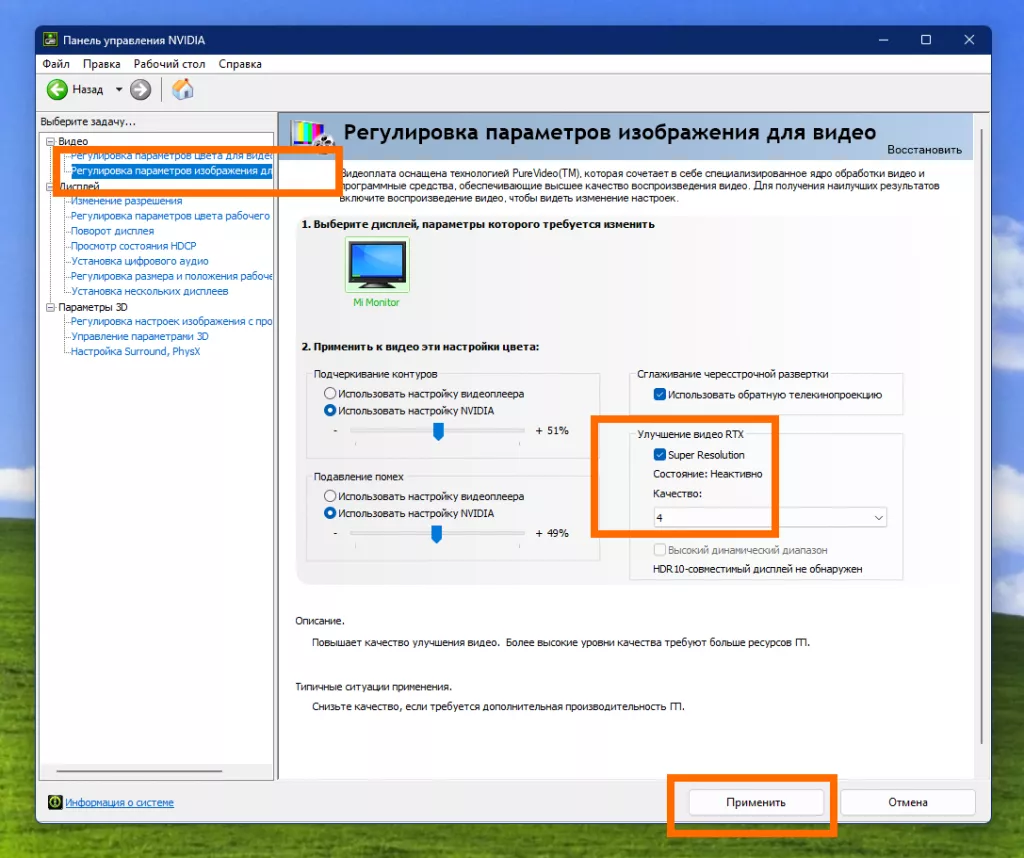Select the Mi Monitor display thumbnail
This screenshot has width=1024, height=858.
pos(377,264)
